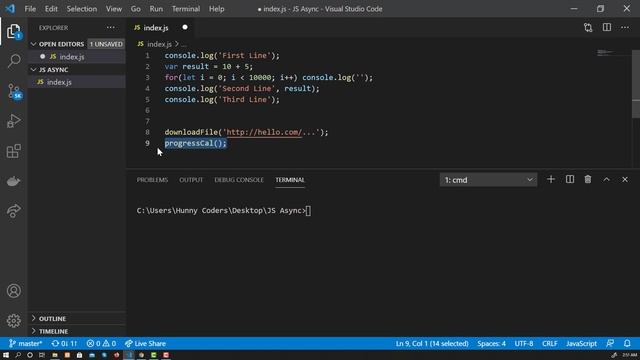Open the Docker view
This screenshot has height=360, width=640.
[13, 181]
